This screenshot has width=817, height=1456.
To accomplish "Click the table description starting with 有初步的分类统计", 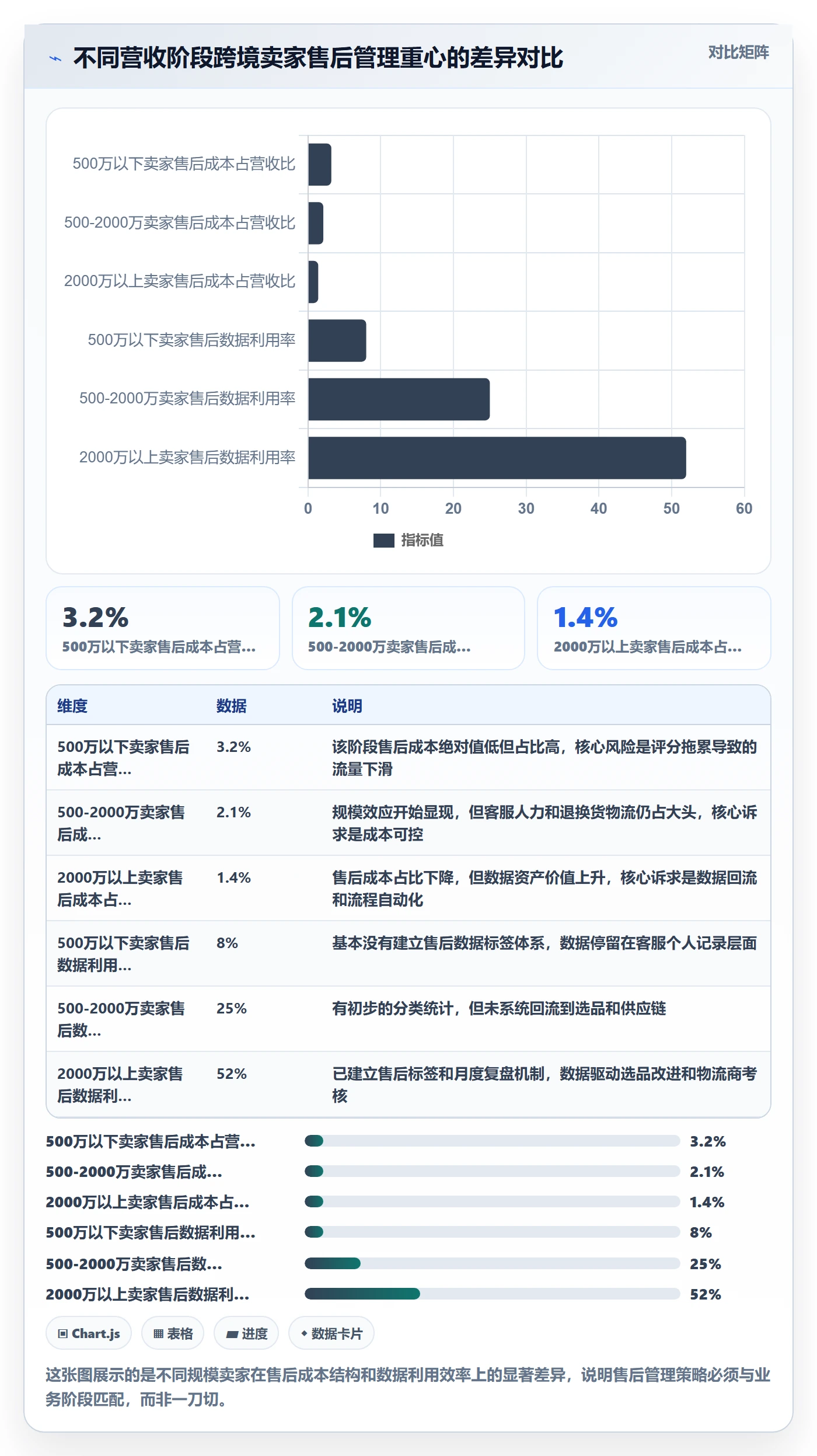I will pyautogui.click(x=499, y=1008).
